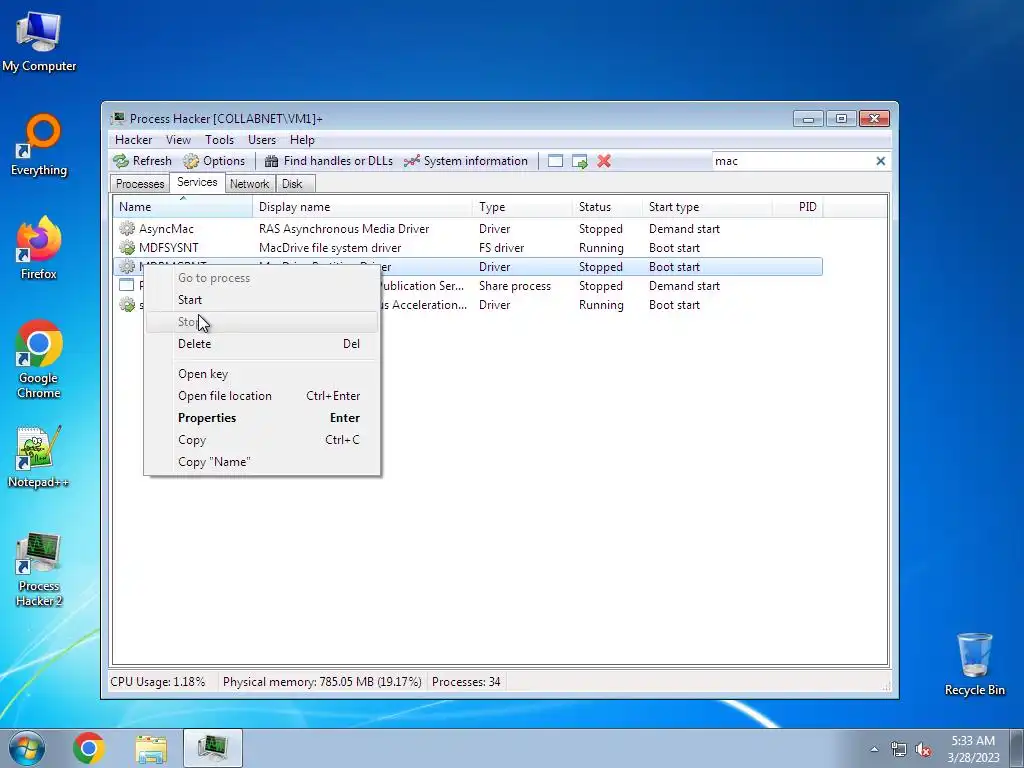Screen dimensions: 1024x768
Task: Click the white box icon in the fourth service row
Action: pyautogui.click(x=127, y=285)
